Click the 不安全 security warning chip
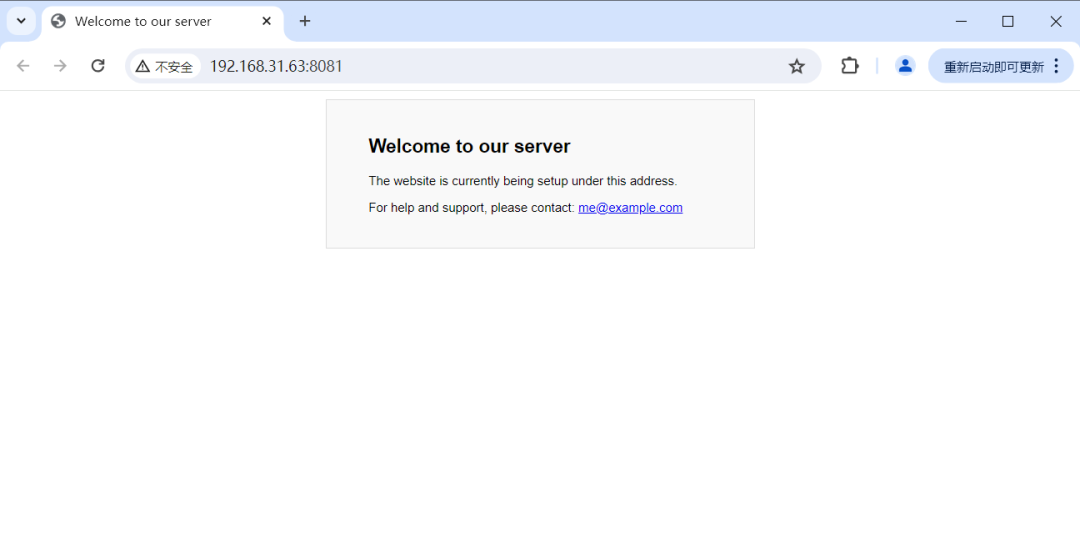This screenshot has height=543, width=1080. [165, 66]
